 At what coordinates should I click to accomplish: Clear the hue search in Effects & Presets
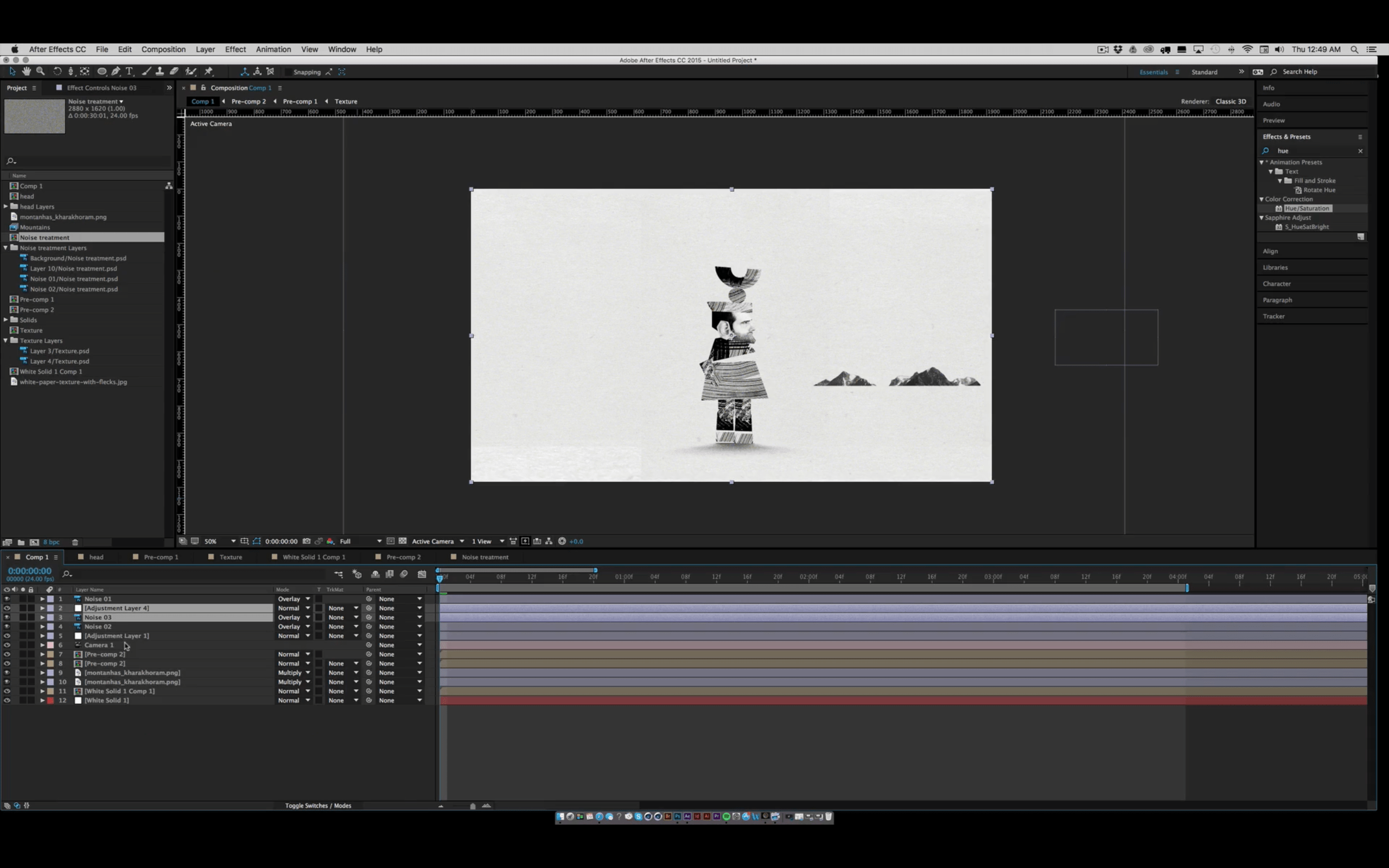[1360, 151]
